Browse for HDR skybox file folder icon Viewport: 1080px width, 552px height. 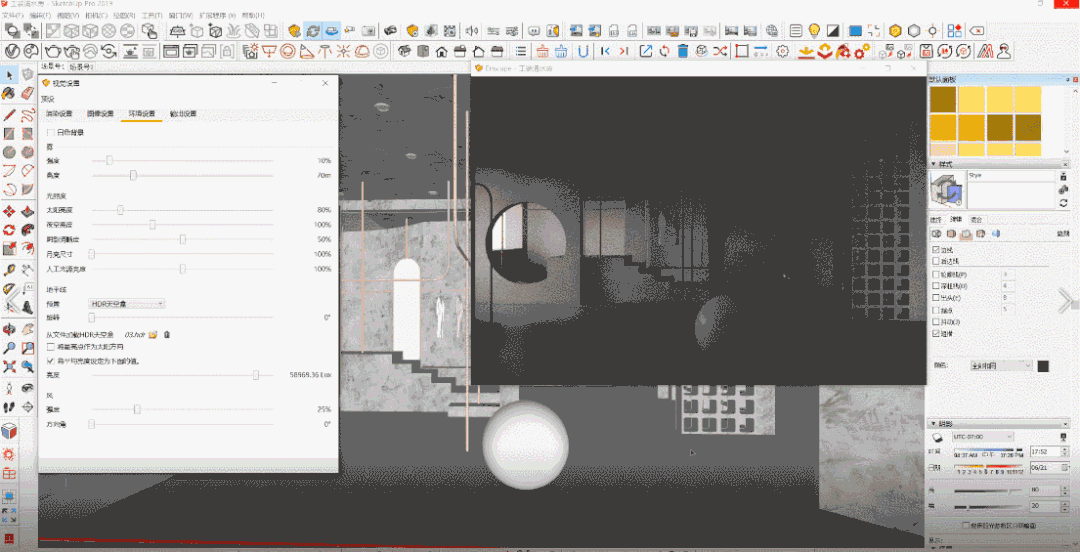tap(153, 334)
